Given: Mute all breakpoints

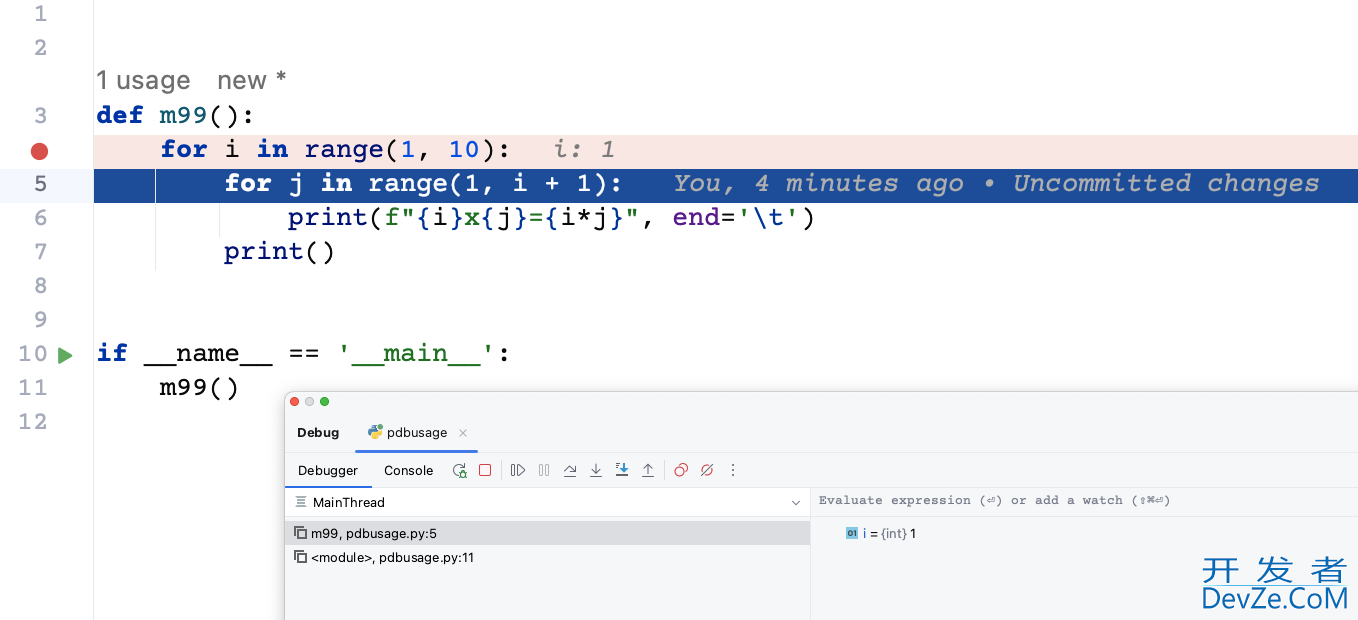Looking at the screenshot, I should pos(707,470).
